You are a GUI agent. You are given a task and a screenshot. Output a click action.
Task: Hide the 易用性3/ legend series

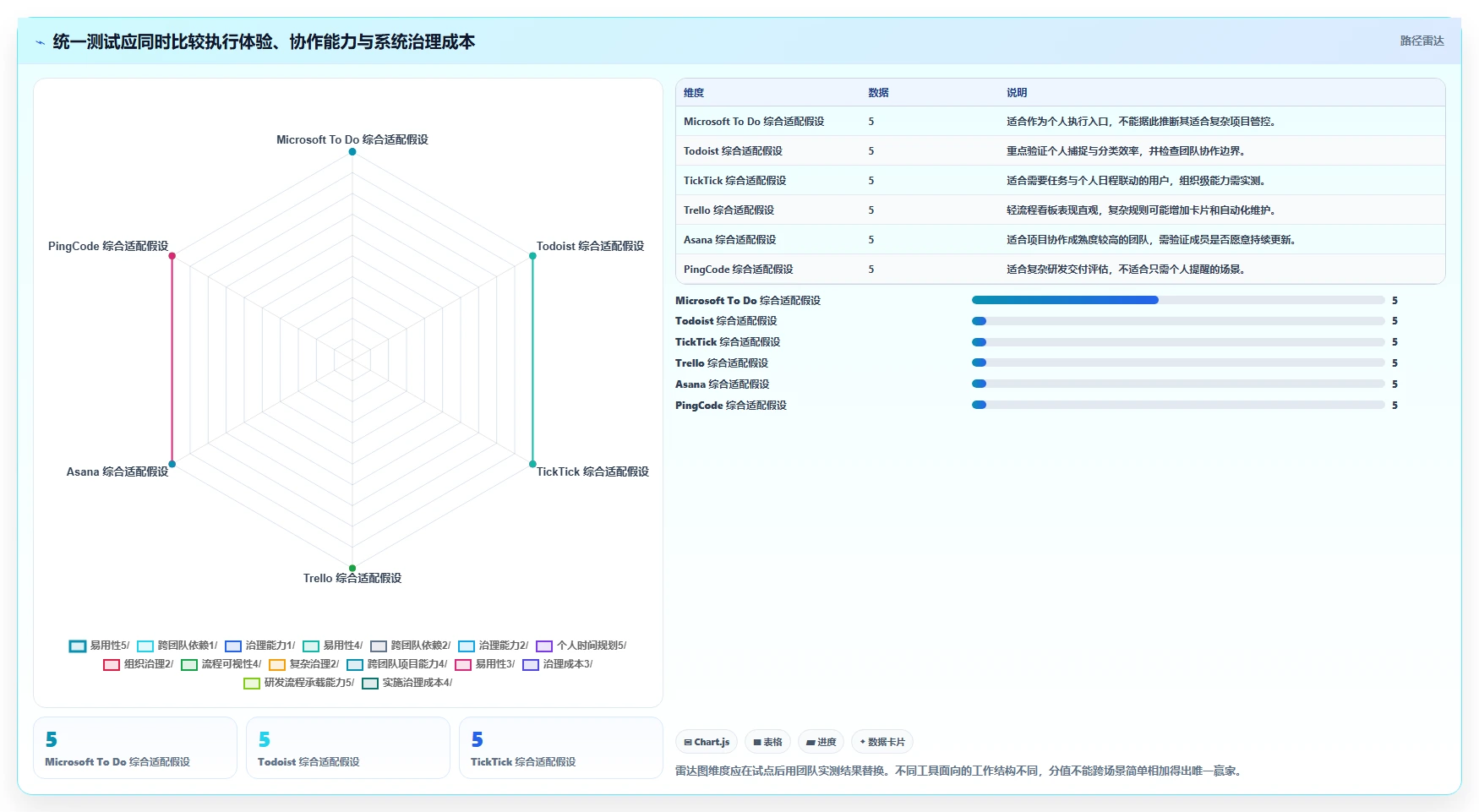[485, 664]
